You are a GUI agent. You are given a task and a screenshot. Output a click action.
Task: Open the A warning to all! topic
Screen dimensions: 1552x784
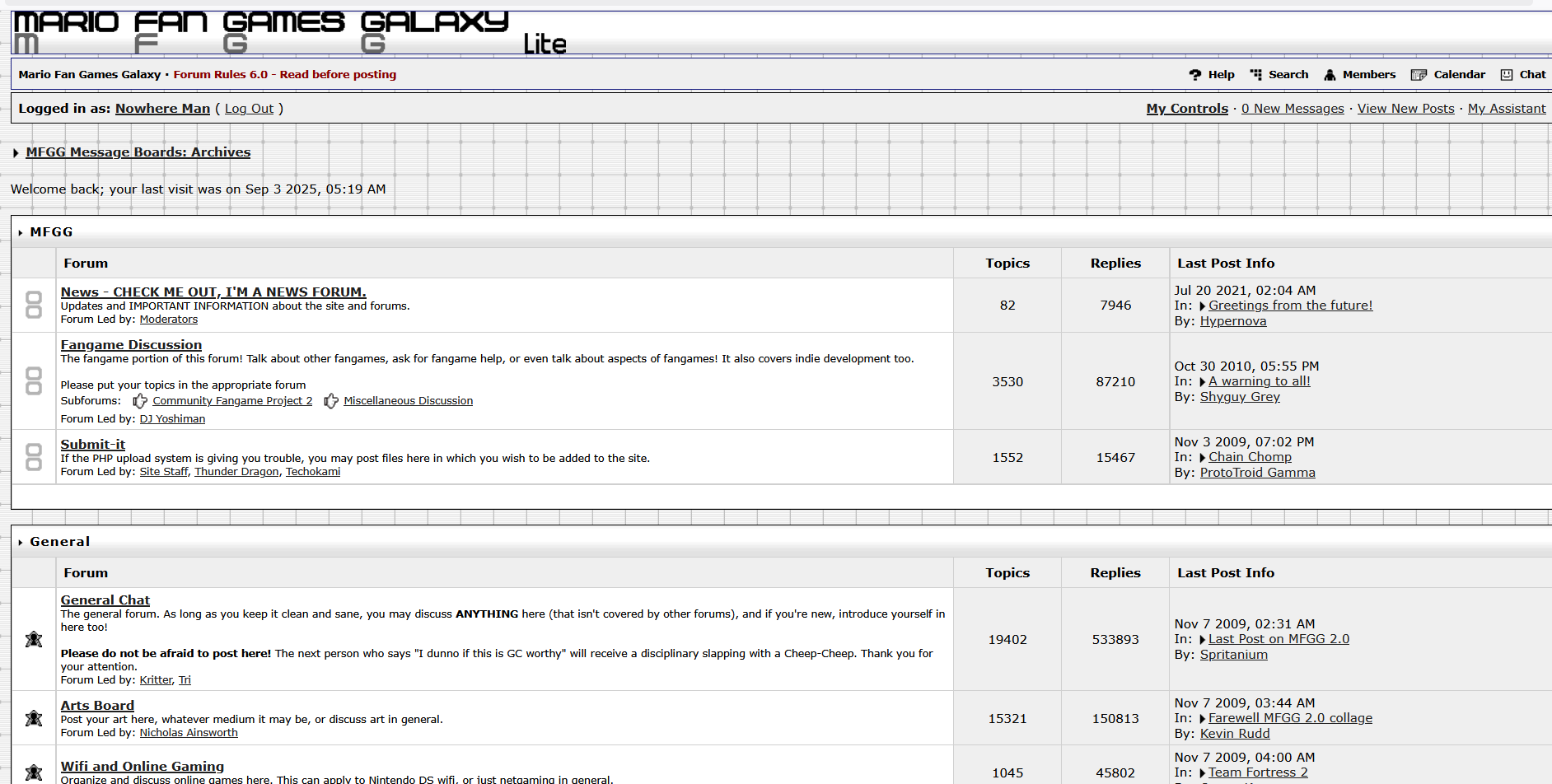tap(1260, 381)
